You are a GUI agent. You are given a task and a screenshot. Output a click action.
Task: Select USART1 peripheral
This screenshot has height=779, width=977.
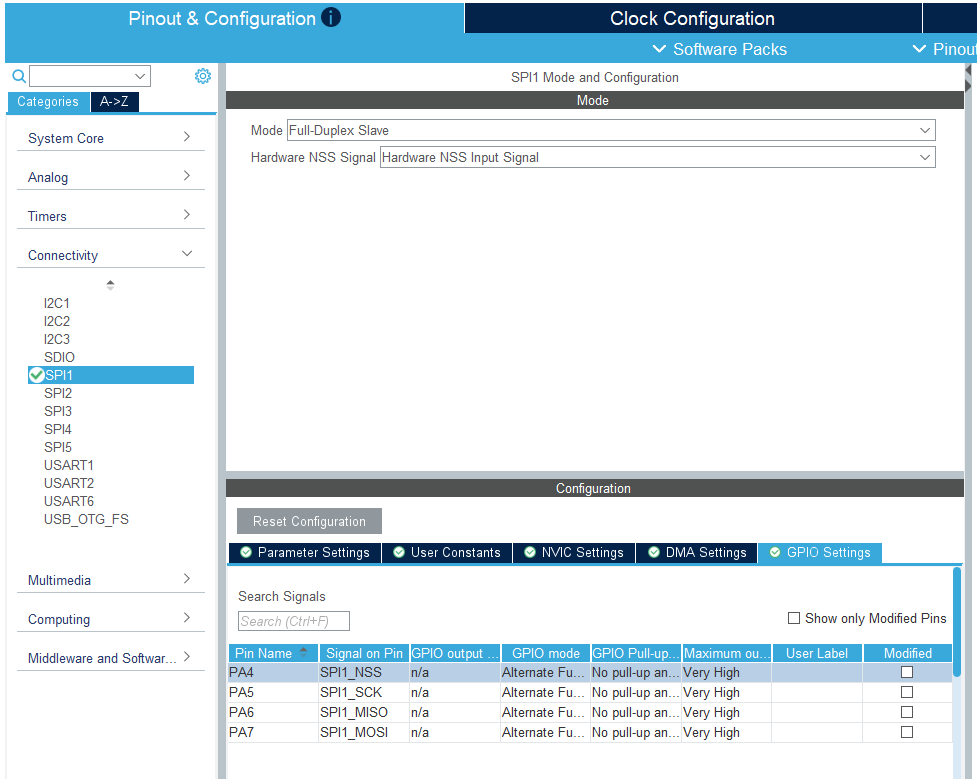point(69,466)
